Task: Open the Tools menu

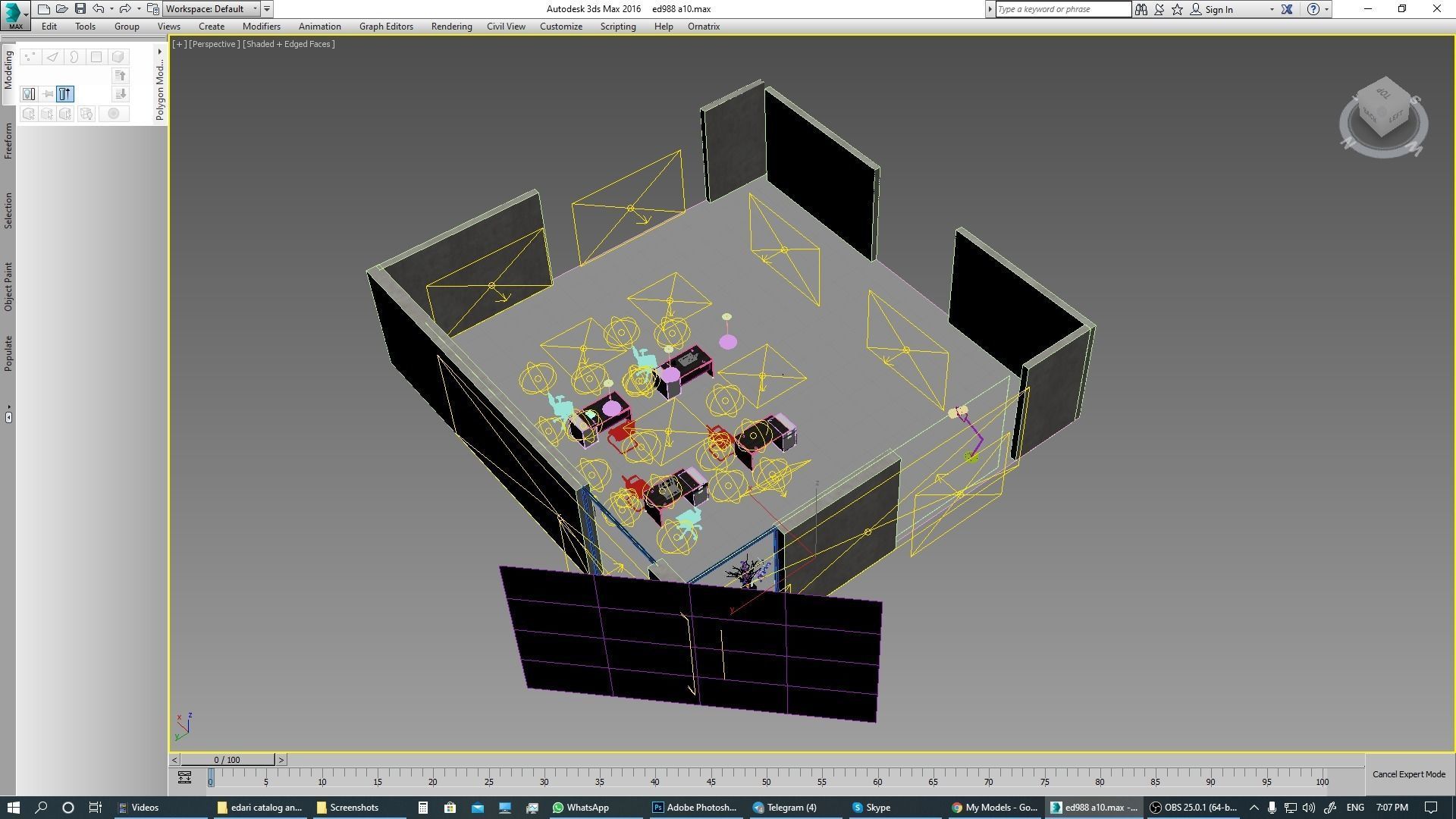Action: coord(85,27)
